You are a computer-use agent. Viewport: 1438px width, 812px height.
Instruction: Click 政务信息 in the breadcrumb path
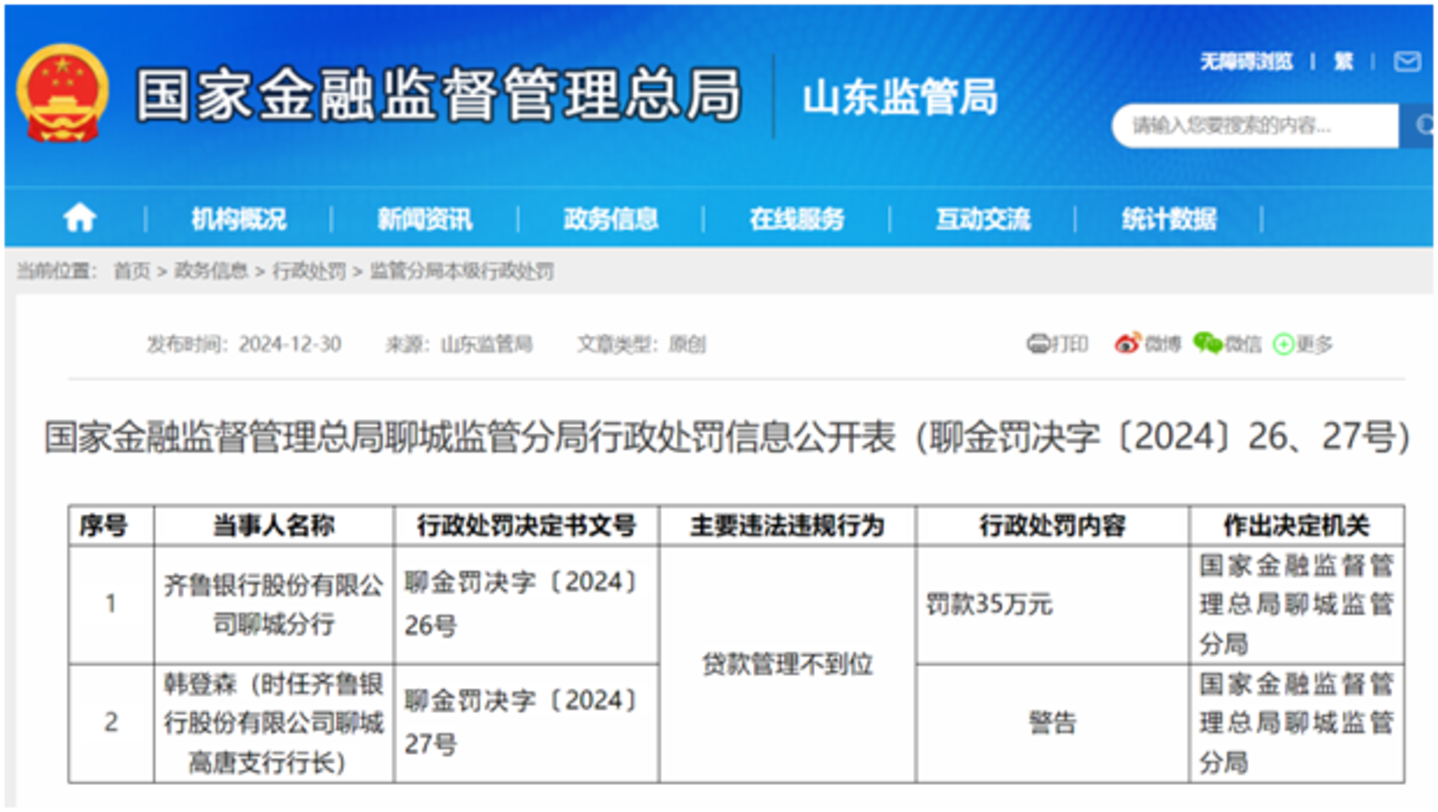[x=211, y=271]
